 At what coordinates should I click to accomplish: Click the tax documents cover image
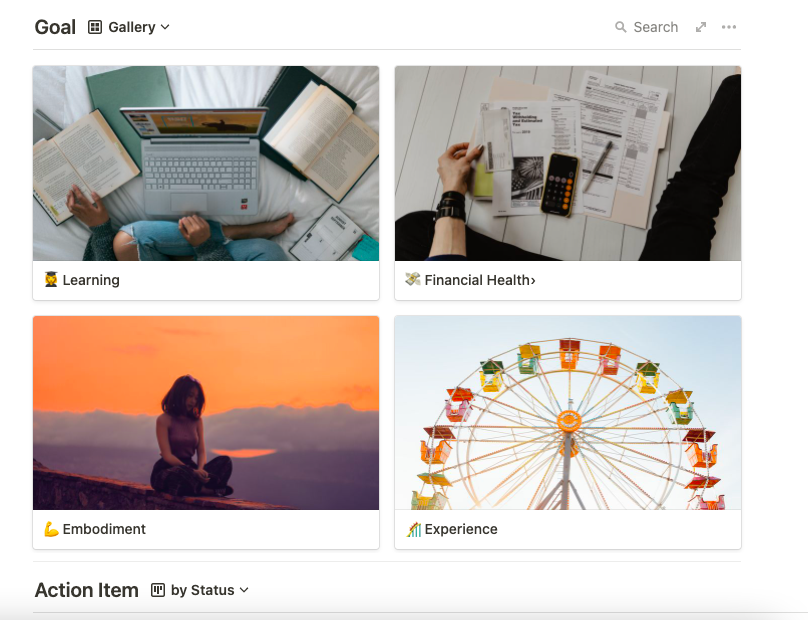pos(568,163)
